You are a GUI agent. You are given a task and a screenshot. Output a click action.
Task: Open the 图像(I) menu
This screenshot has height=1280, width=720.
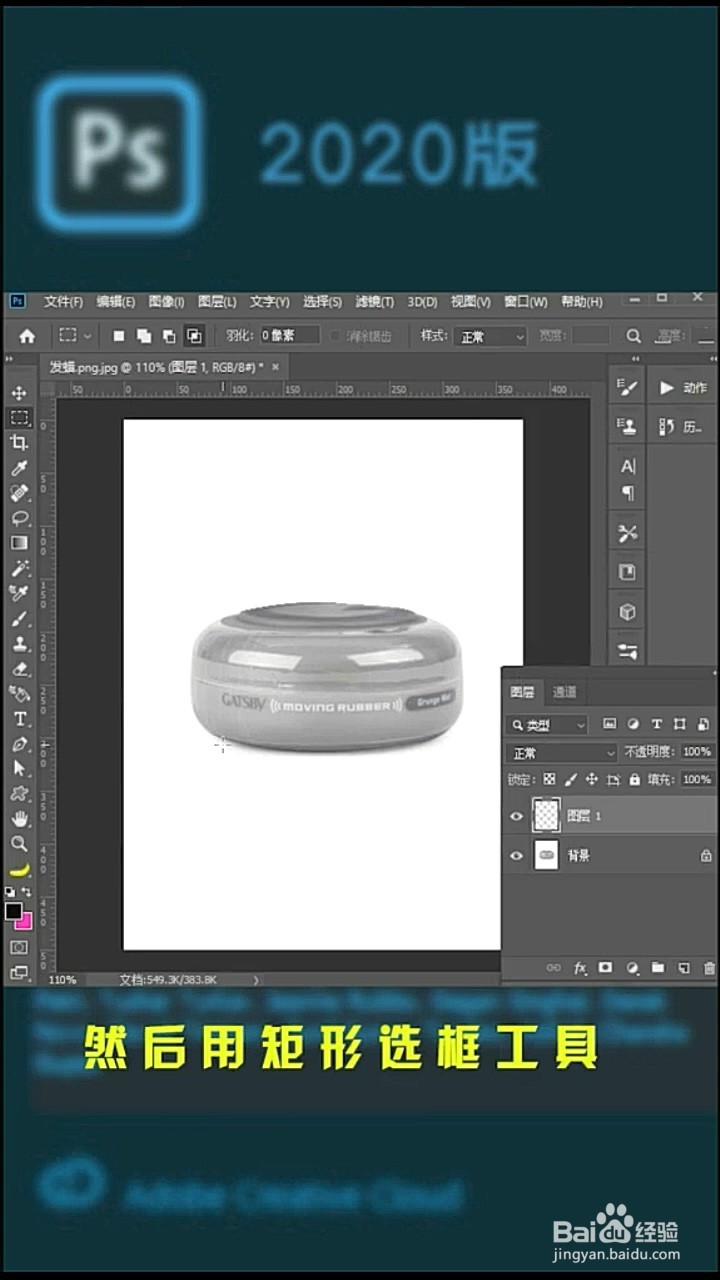(166, 301)
